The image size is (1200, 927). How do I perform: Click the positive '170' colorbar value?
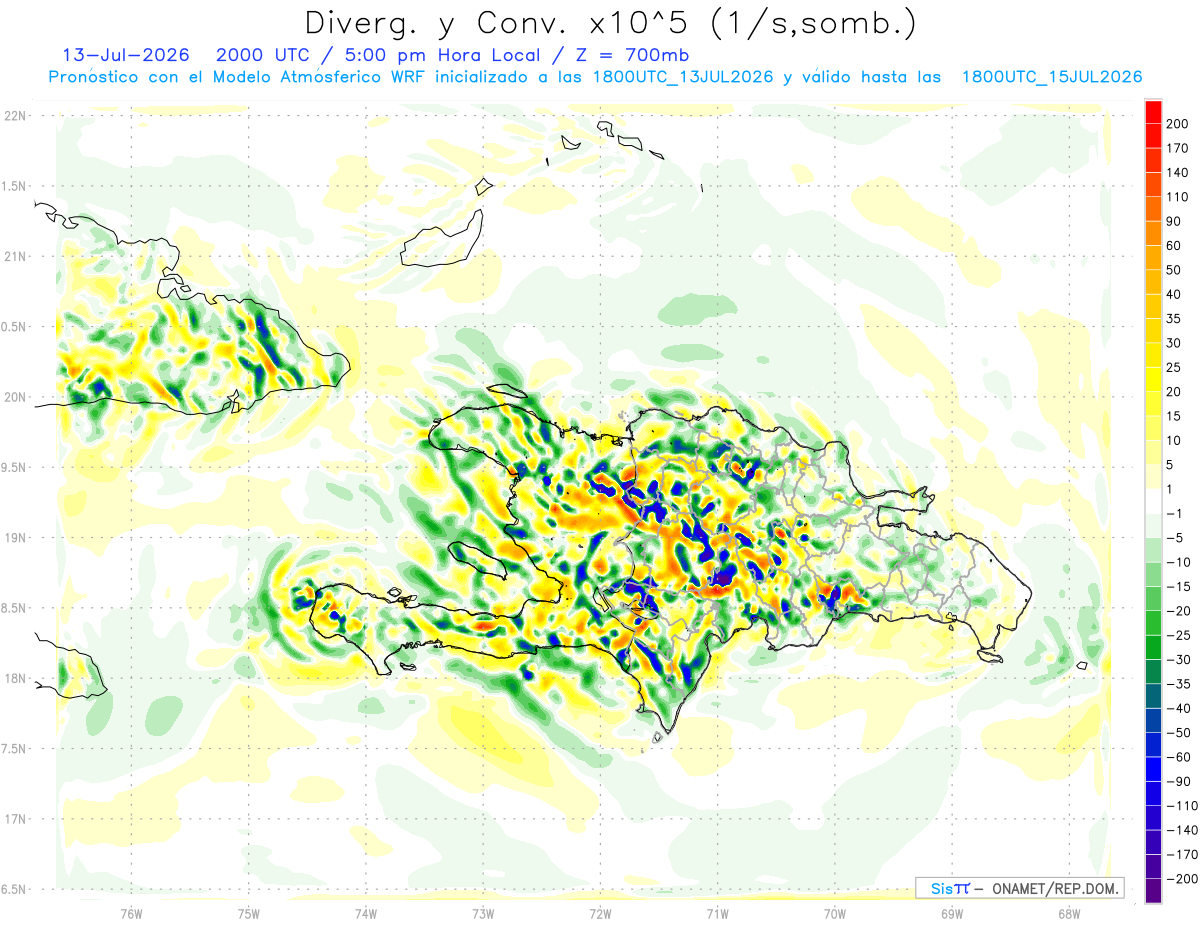1177,148
